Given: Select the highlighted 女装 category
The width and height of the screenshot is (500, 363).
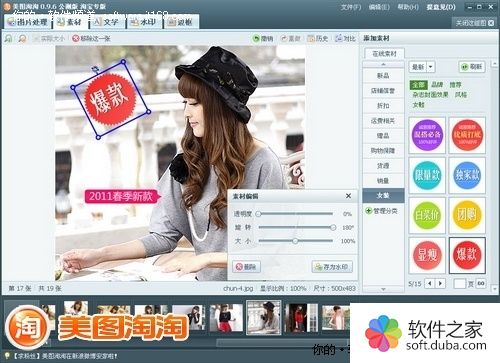Looking at the screenshot, I should tap(383, 196).
